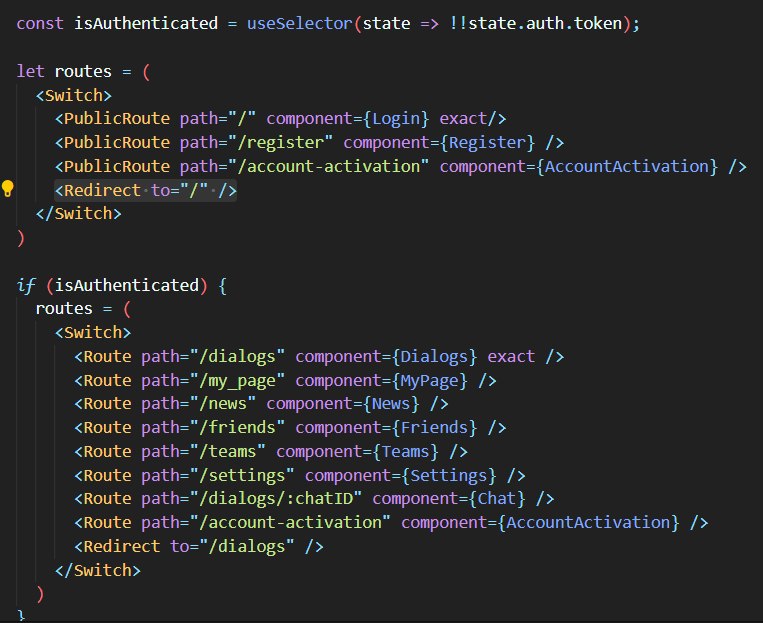763x623 pixels.
Task: Click the 'exact' prop on Dialogs route
Action: 511,356
